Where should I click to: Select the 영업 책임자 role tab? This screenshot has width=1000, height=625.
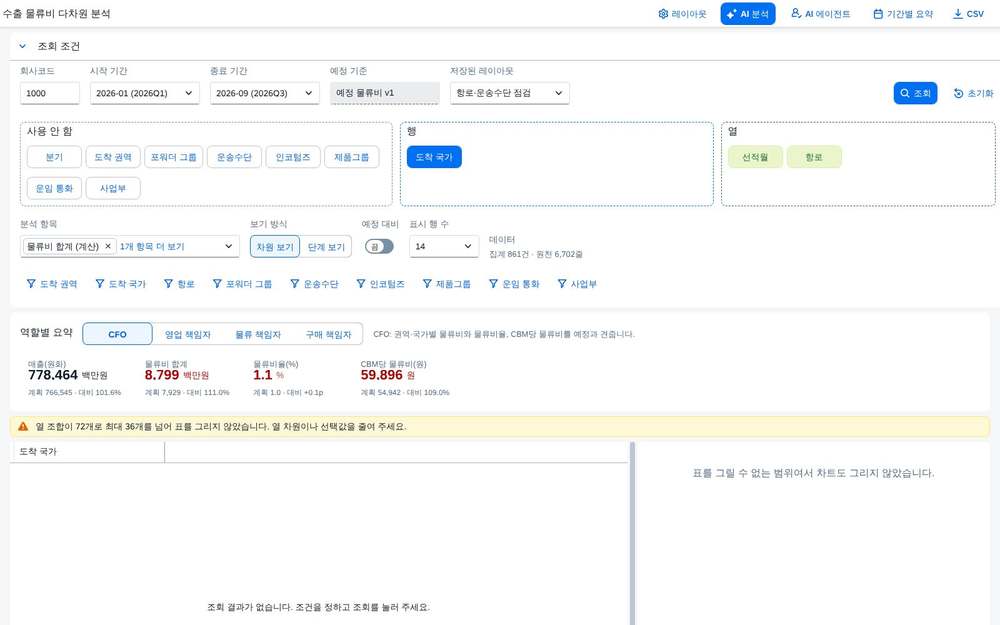[188, 334]
